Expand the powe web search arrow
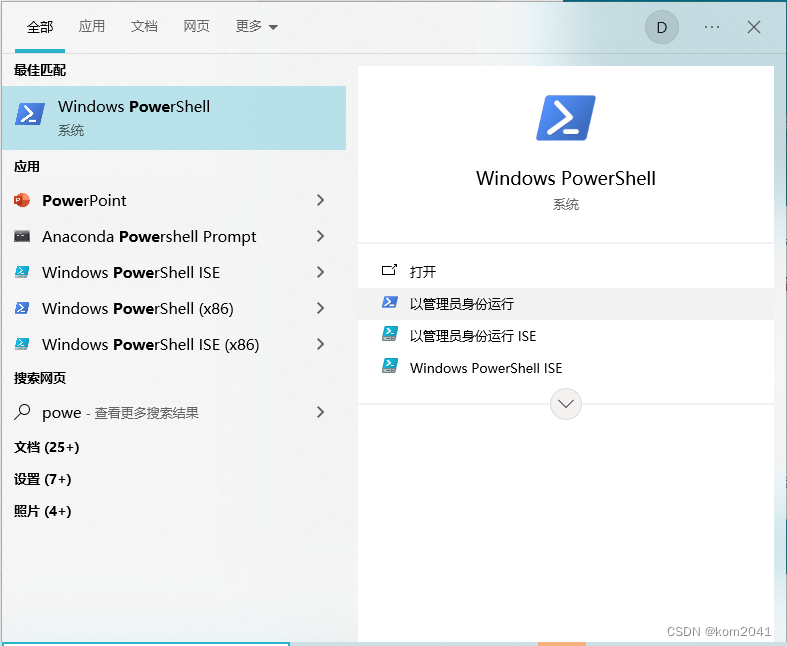787x646 pixels. pyautogui.click(x=321, y=412)
